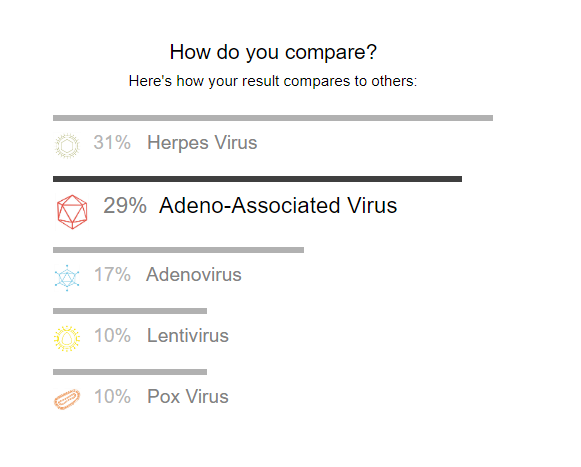Click the 29% percentage value
Screen dimensions: 581x467
point(125,205)
